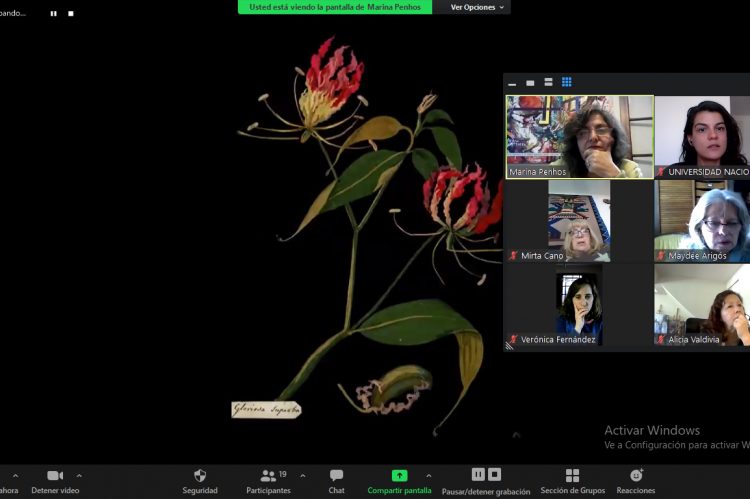This screenshot has width=750, height=499.
Task: Expand the arrow next to Participantes
Action: pos(303,475)
